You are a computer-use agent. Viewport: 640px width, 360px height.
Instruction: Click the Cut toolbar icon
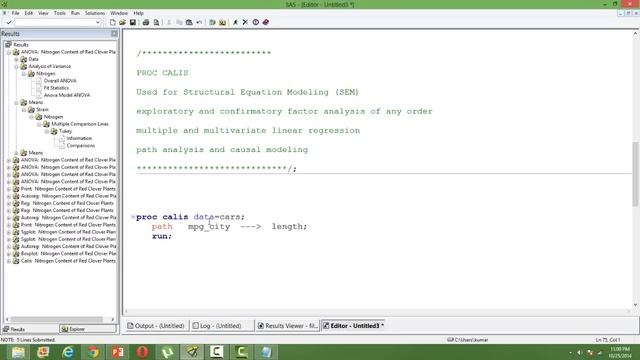tap(169, 22)
